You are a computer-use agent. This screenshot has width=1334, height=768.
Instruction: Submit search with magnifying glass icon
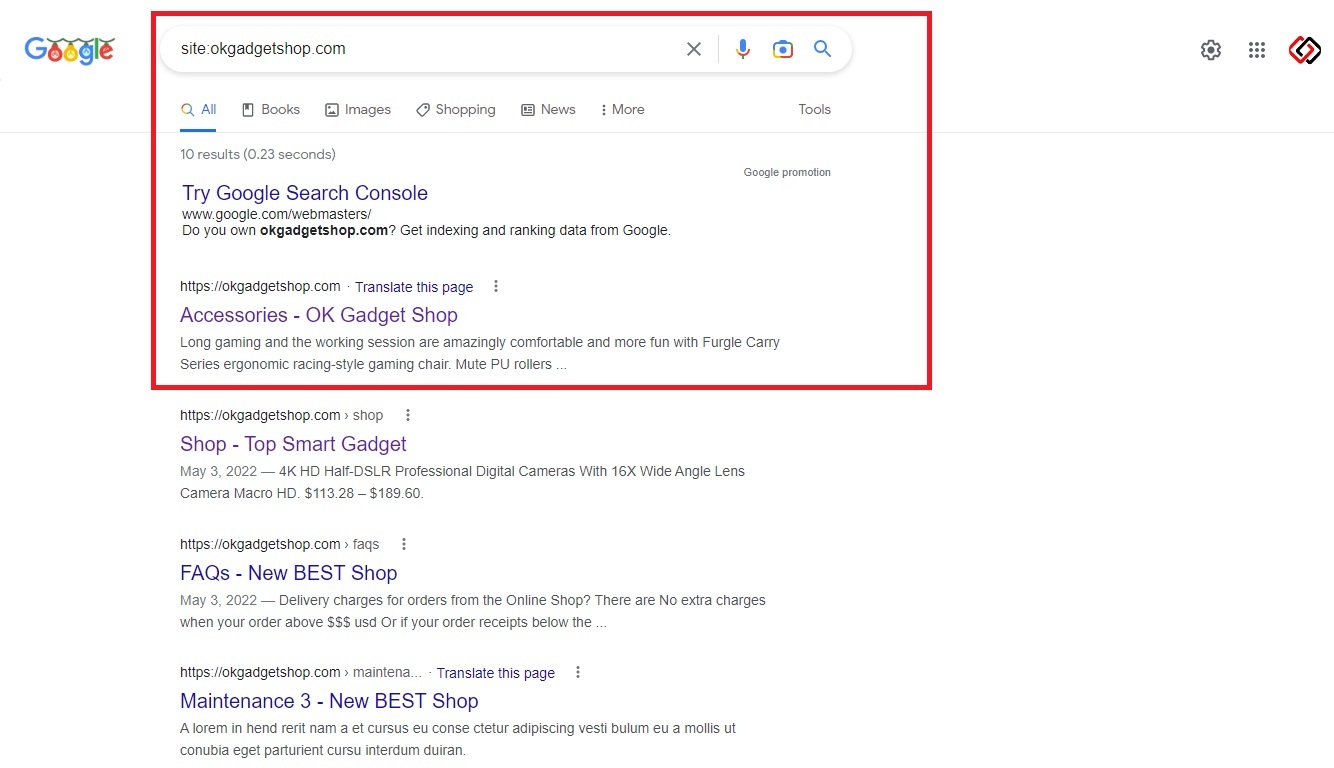coord(822,49)
